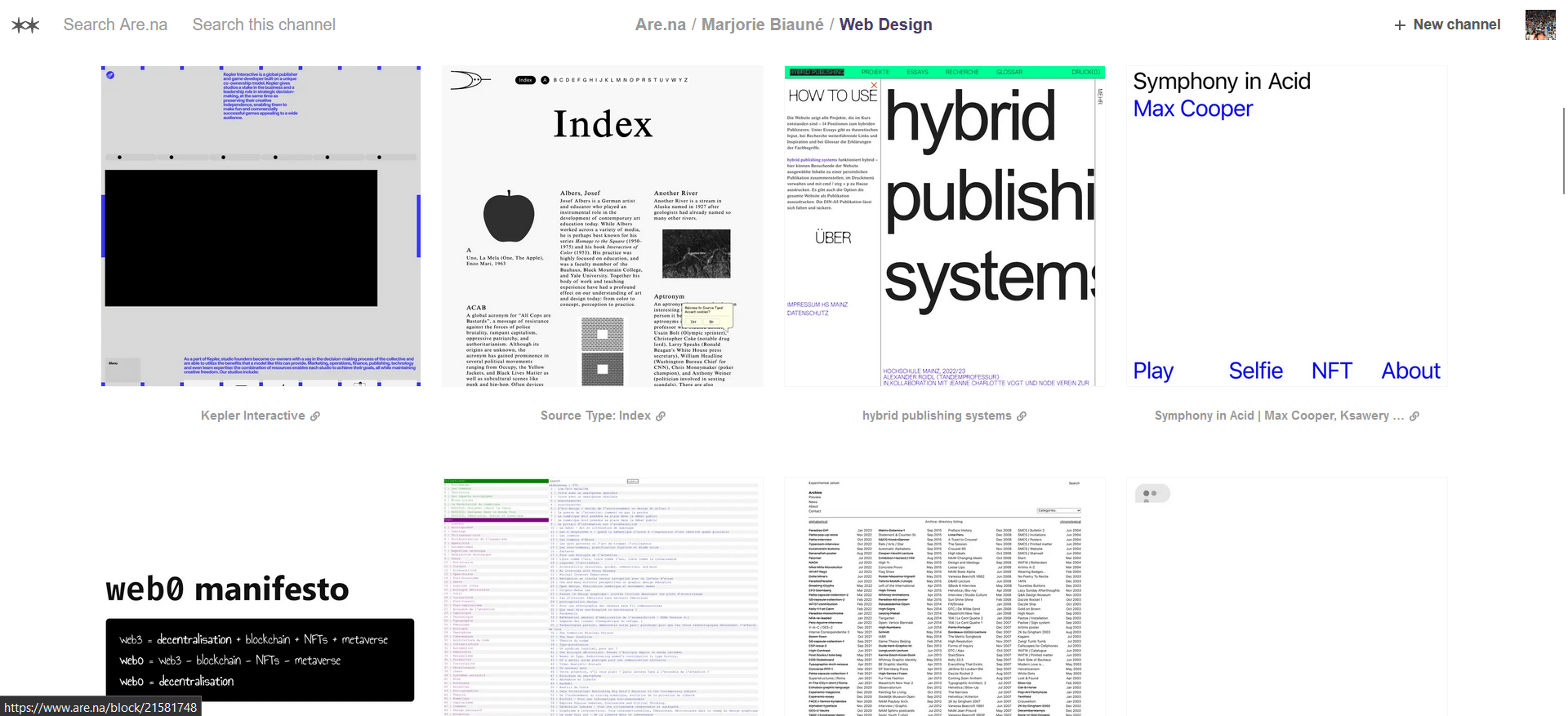Screen dimensions: 1568x716
Task: Click the plus icon for New channel
Action: tap(1400, 25)
